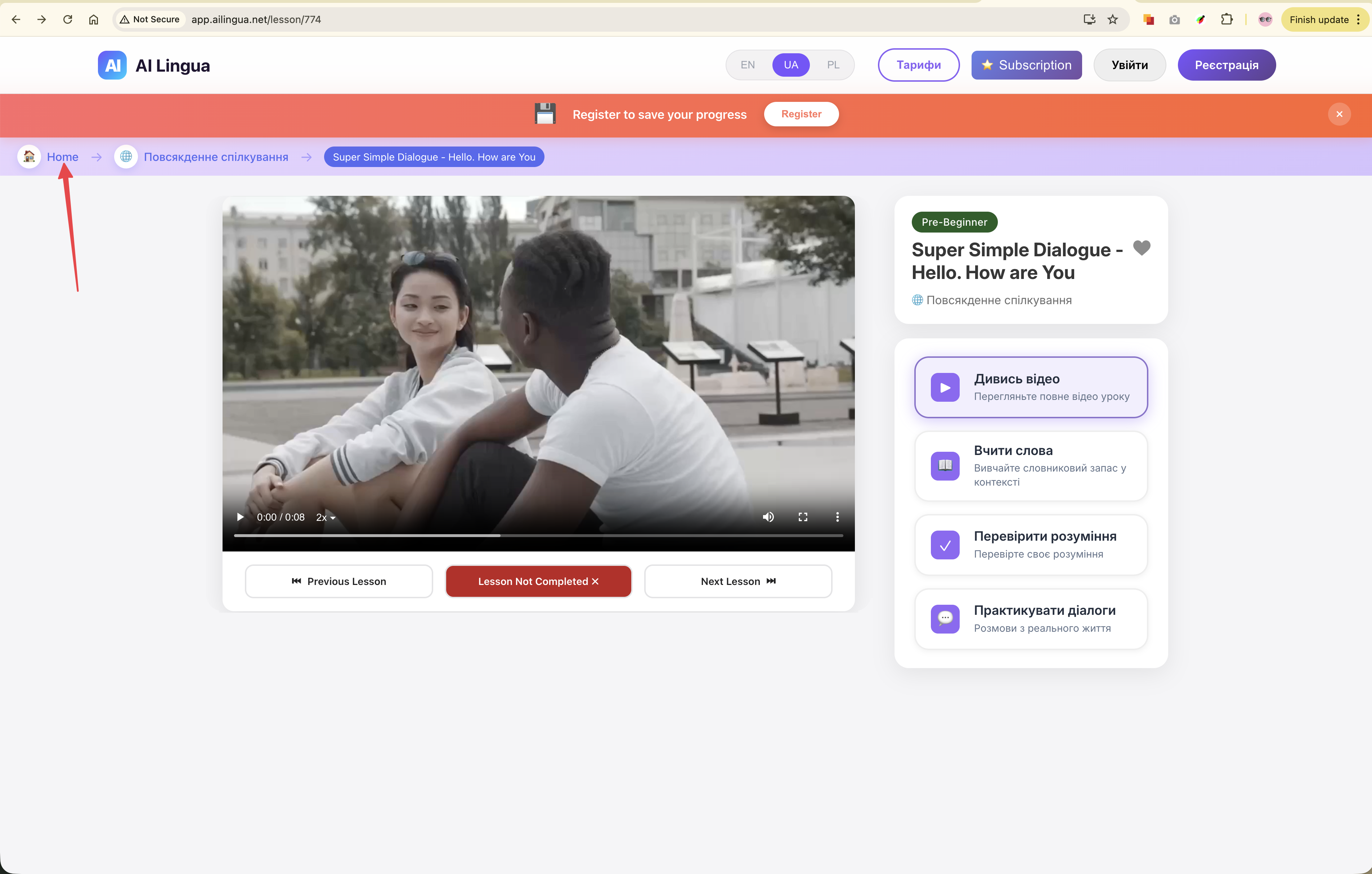
Task: Click the AI Lingua logo icon
Action: click(112, 65)
